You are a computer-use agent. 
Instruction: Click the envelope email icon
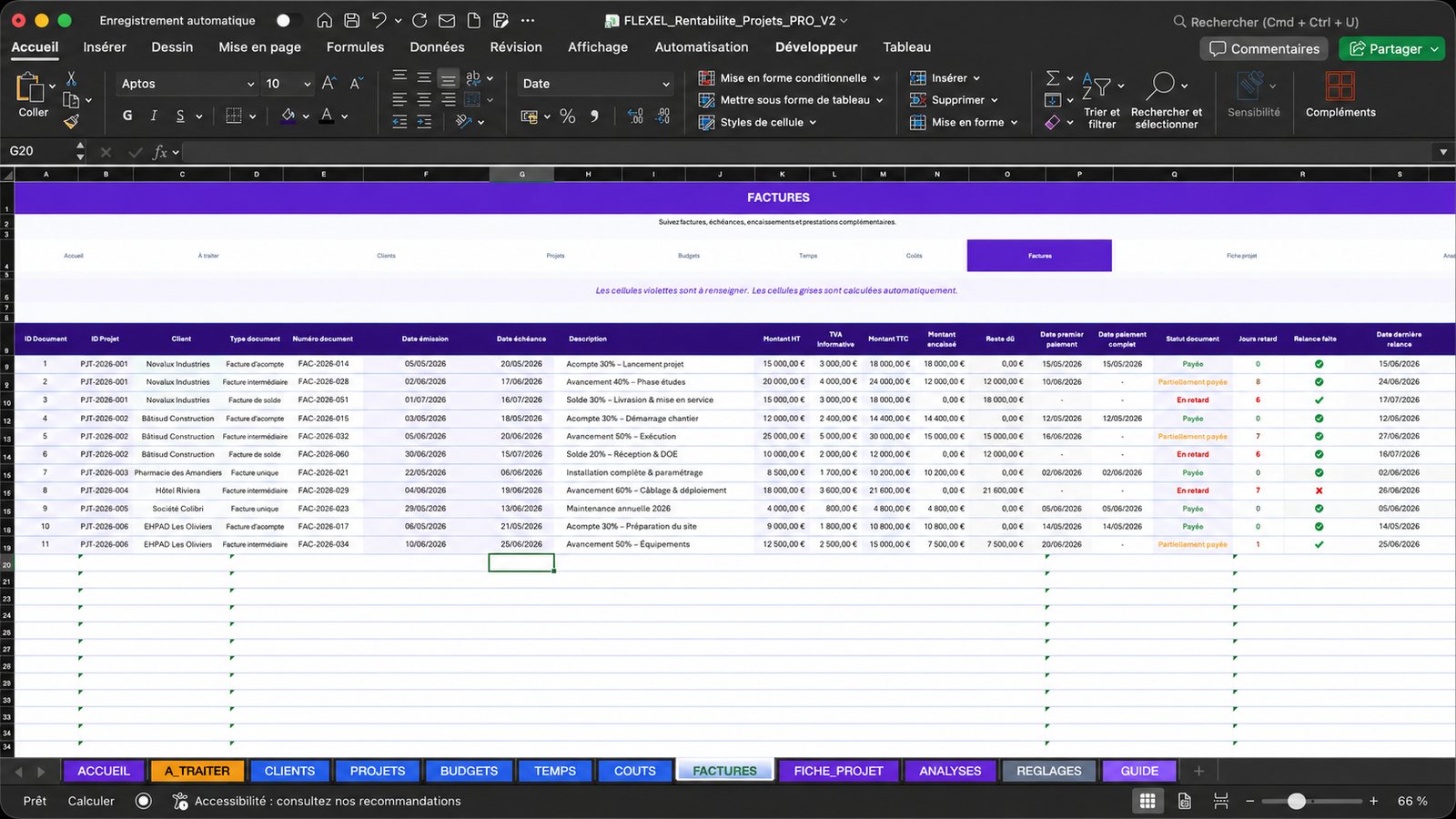pos(447,20)
